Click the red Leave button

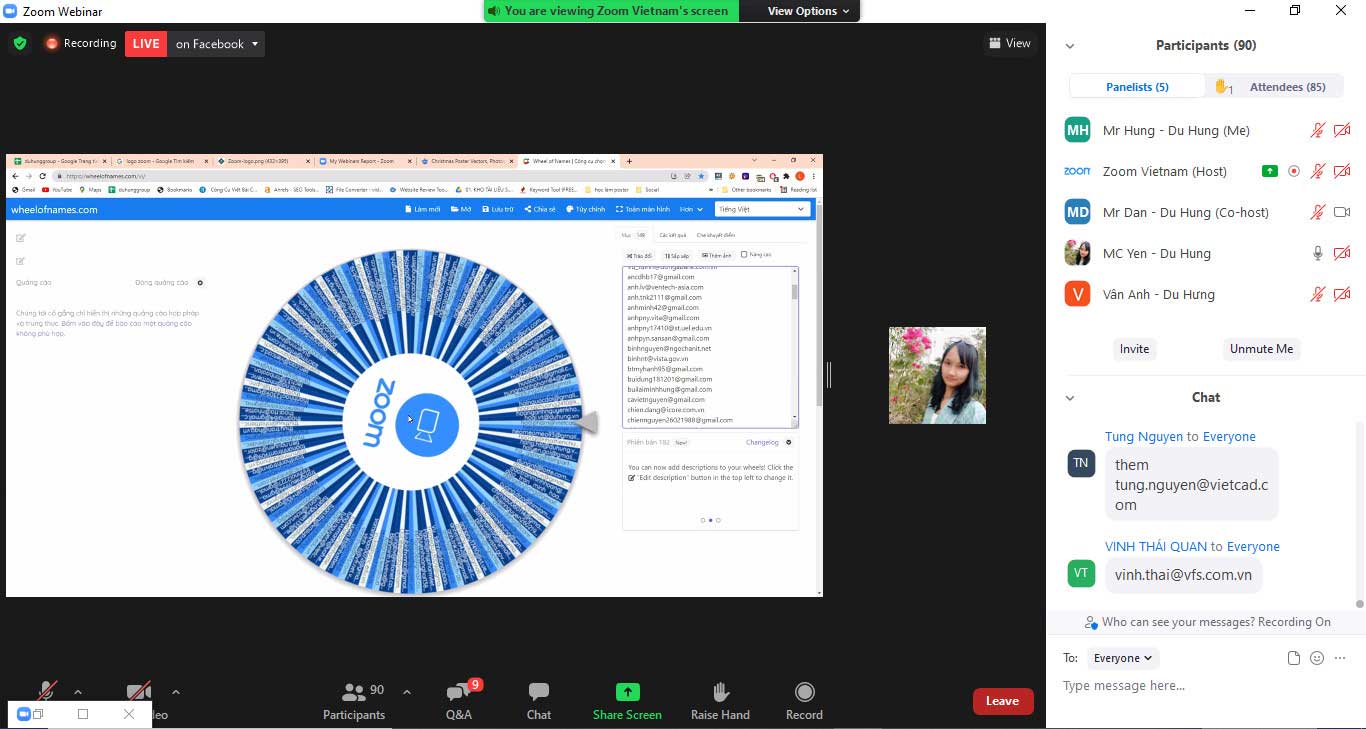(x=1003, y=701)
